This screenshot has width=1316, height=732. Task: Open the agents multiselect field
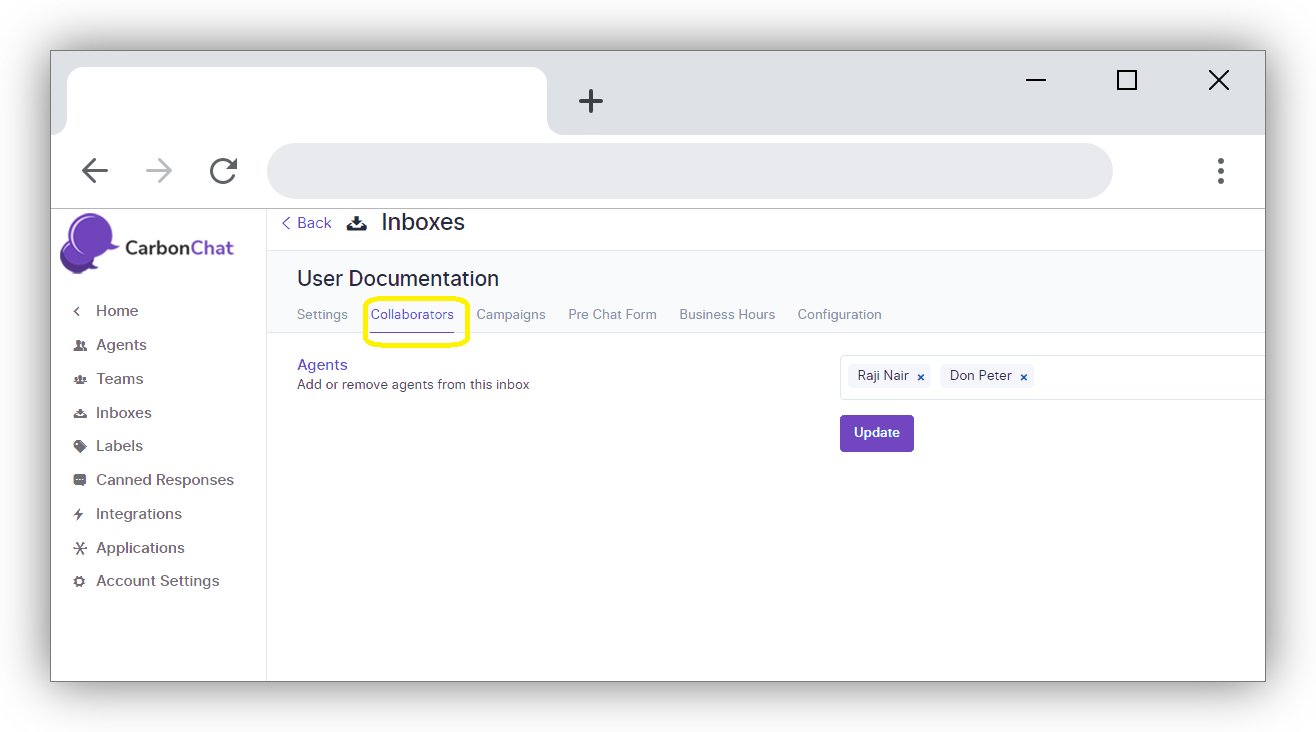[1150, 377]
